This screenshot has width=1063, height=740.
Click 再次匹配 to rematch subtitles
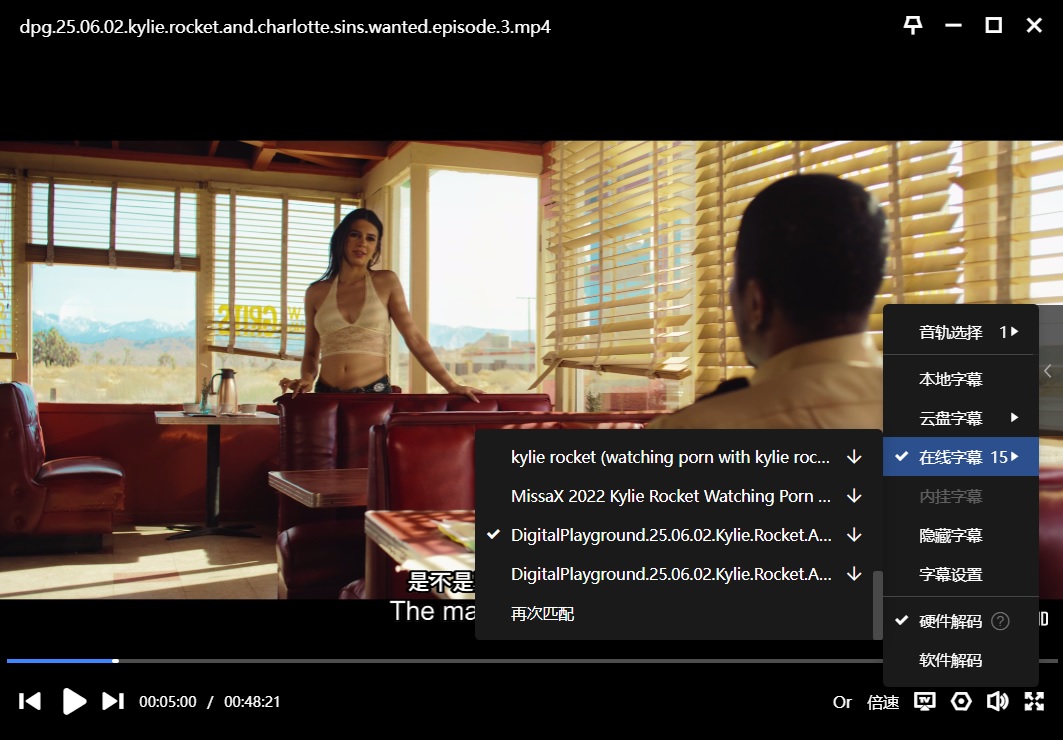pyautogui.click(x=542, y=614)
